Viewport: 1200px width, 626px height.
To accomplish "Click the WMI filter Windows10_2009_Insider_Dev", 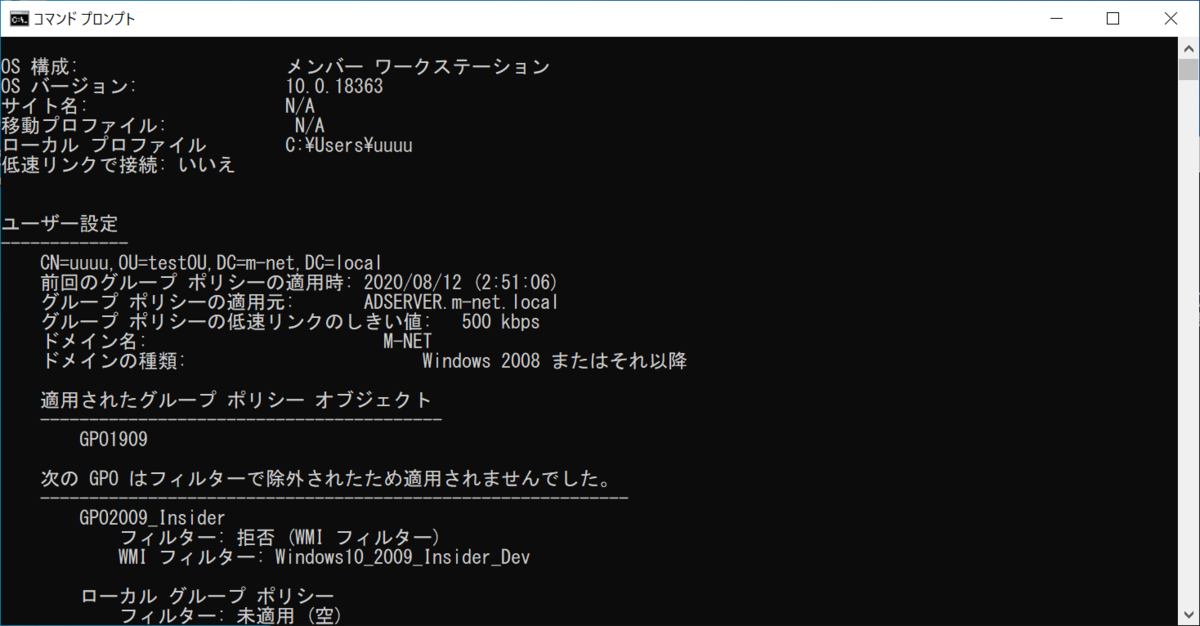I will click(x=402, y=557).
